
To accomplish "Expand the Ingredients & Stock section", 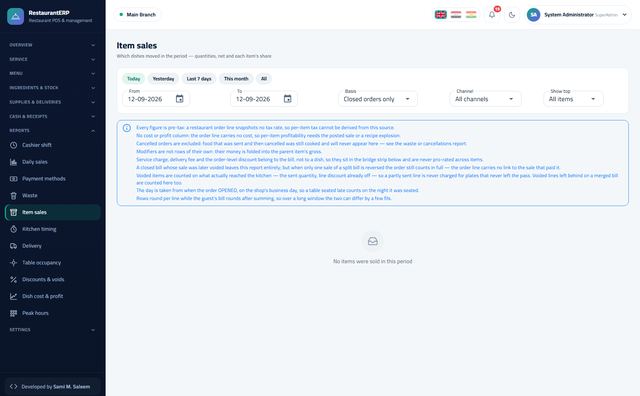I will [53, 88].
